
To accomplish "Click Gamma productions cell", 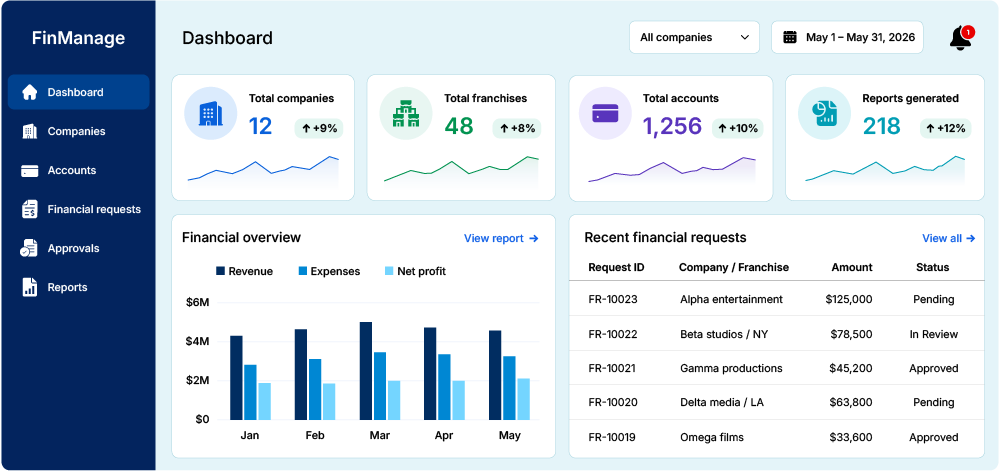I will [x=731, y=368].
